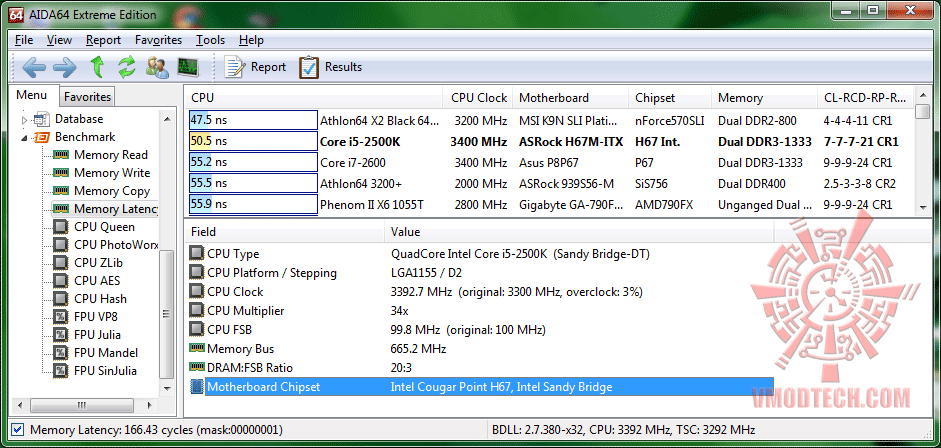This screenshot has height=448, width=941.
Task: Click the green monitor graph toolbar icon
Action: tap(188, 67)
